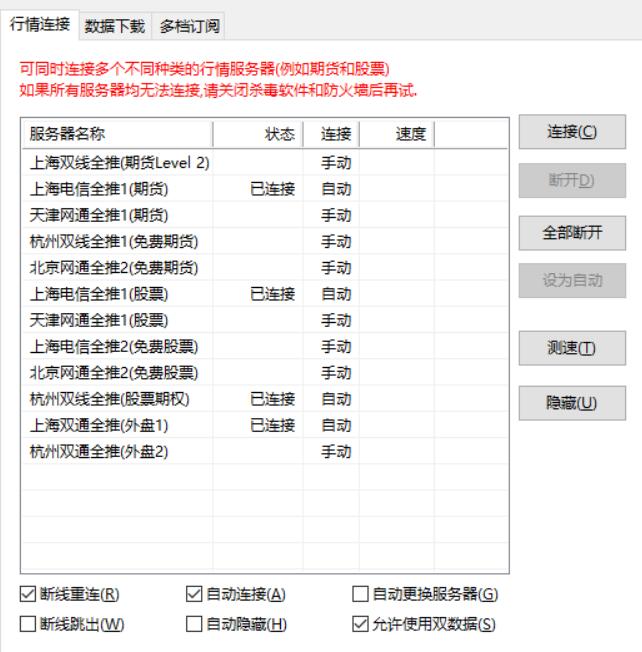The width and height of the screenshot is (642, 652).
Task: Sort by 服务器名称 column header
Action: tap(117, 134)
